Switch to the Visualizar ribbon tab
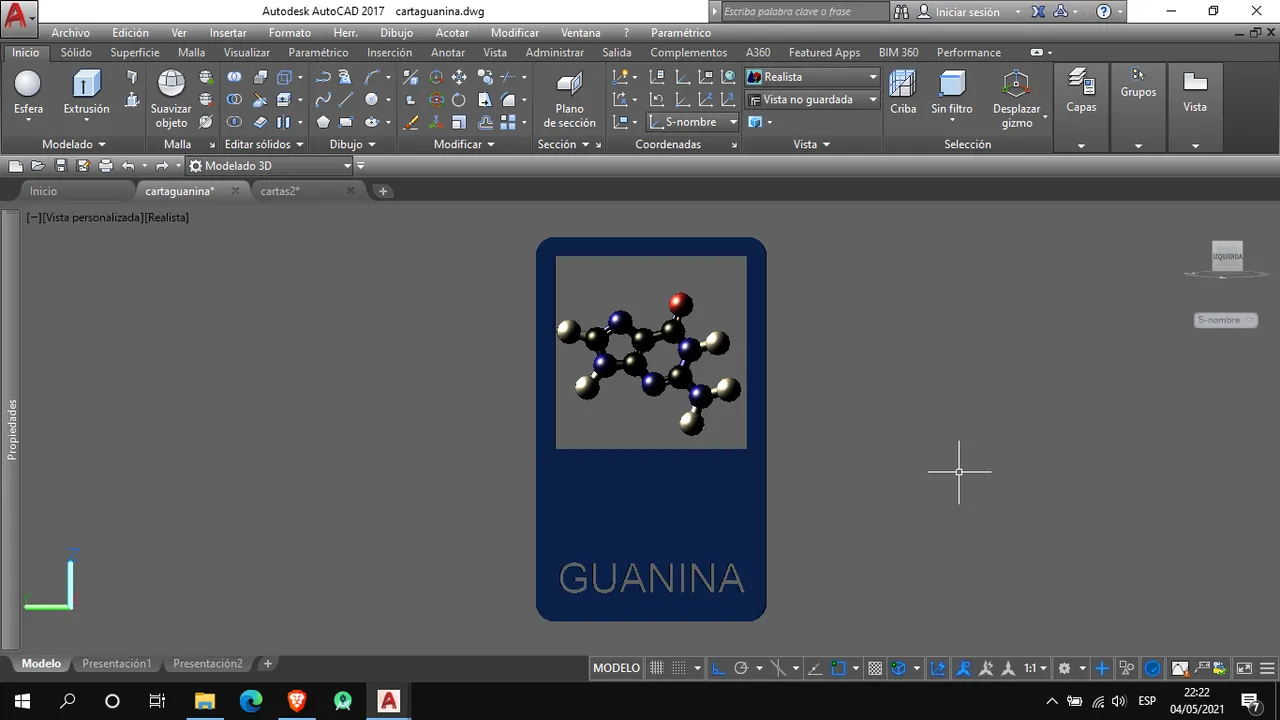Viewport: 1280px width, 720px height. [247, 52]
